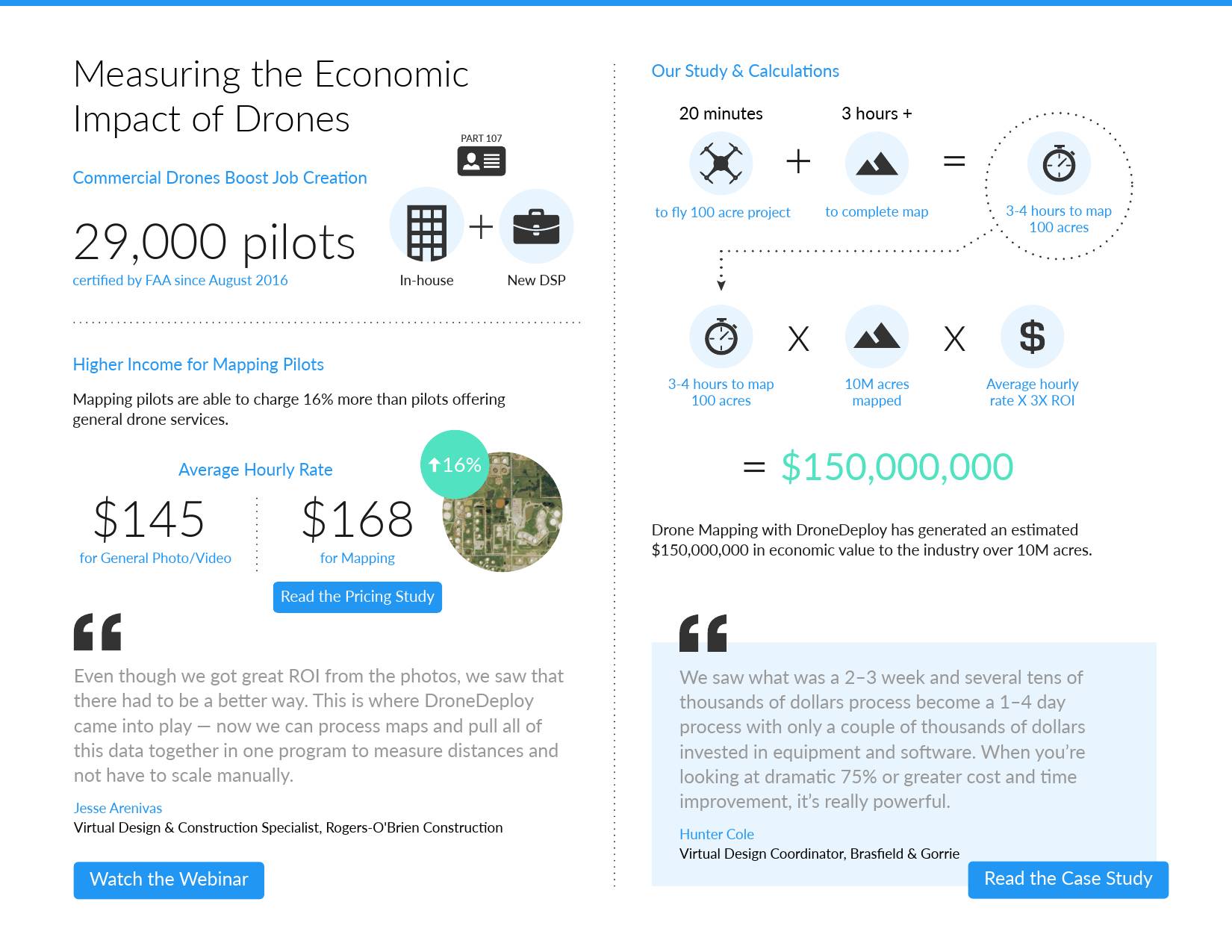Screen dimensions: 1232x952
Task: Click the Higher Income for Mapping Pilots heading
Action: pos(198,364)
